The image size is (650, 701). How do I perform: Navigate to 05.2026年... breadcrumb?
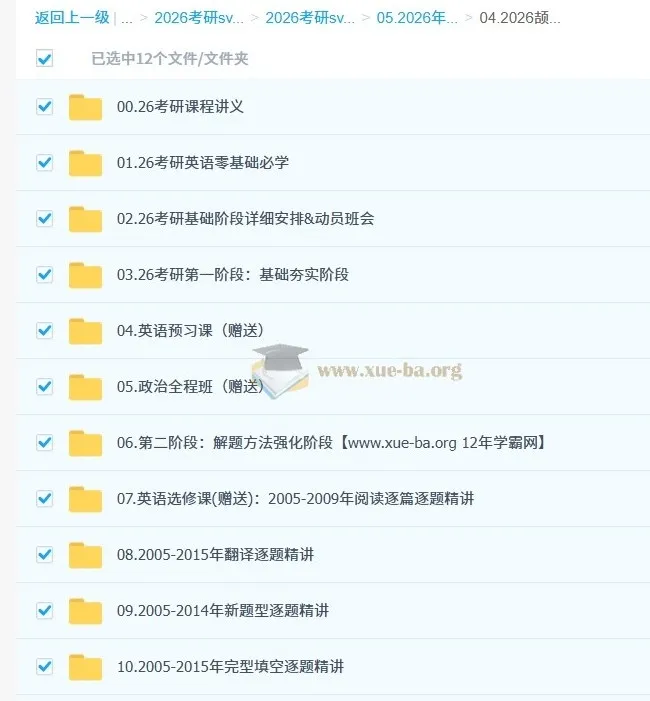417,18
